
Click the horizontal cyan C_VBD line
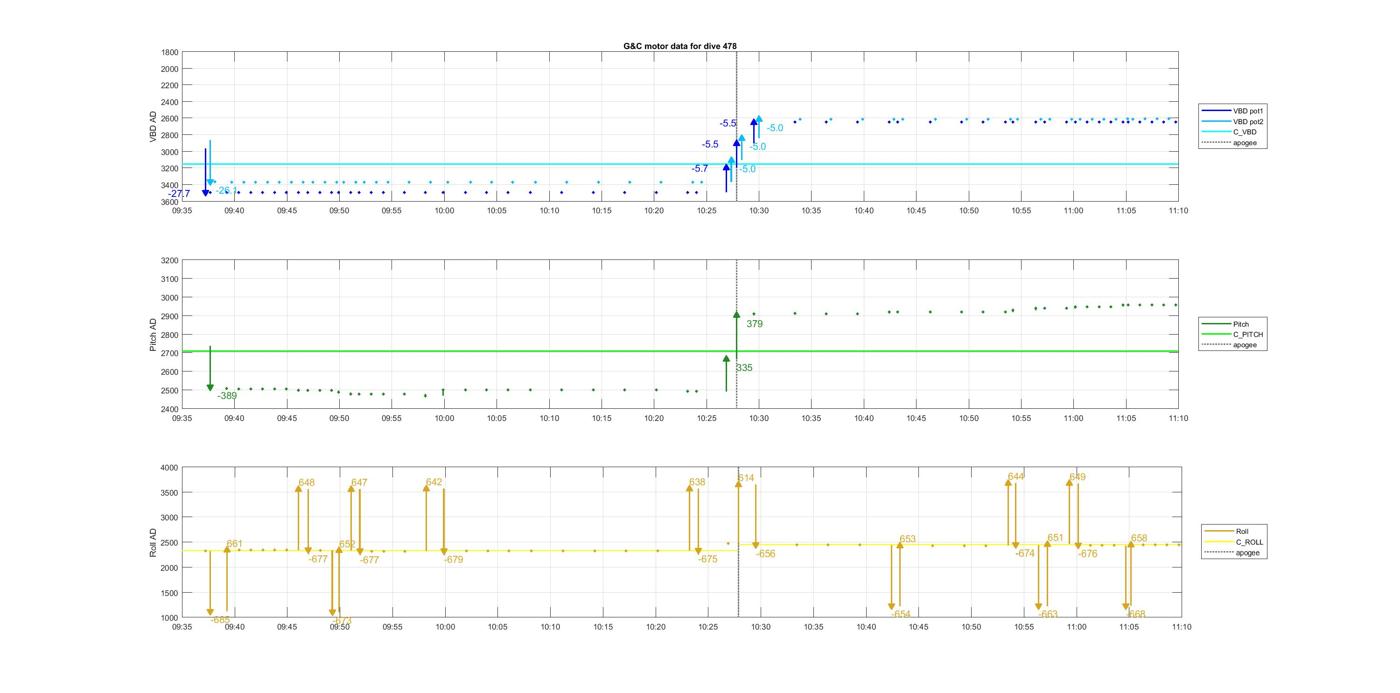(x=680, y=164)
